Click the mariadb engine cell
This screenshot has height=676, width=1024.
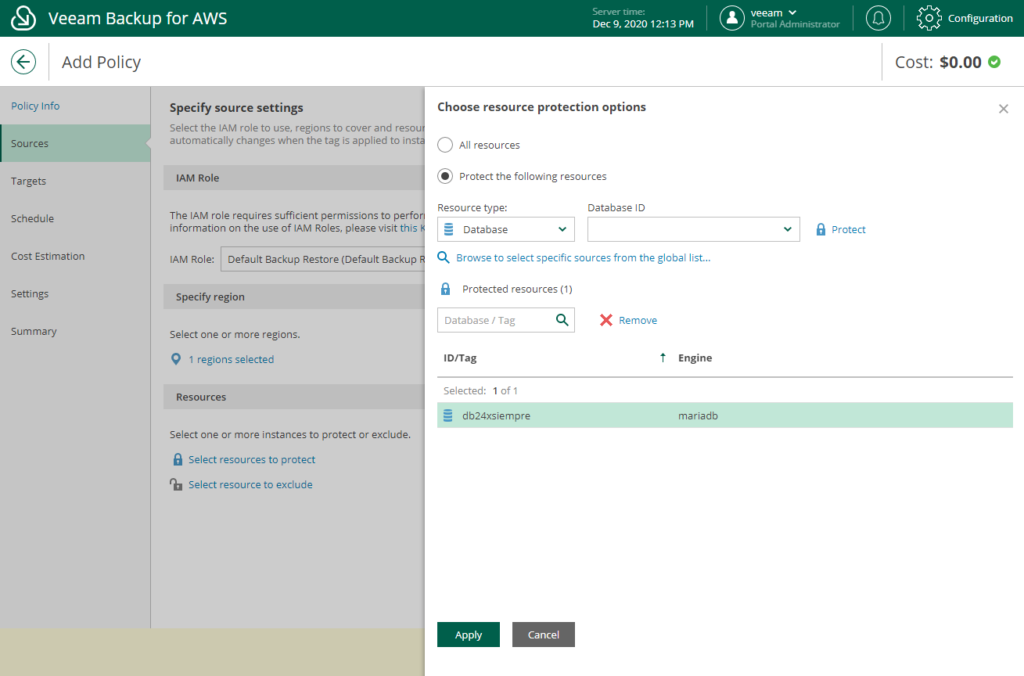698,415
